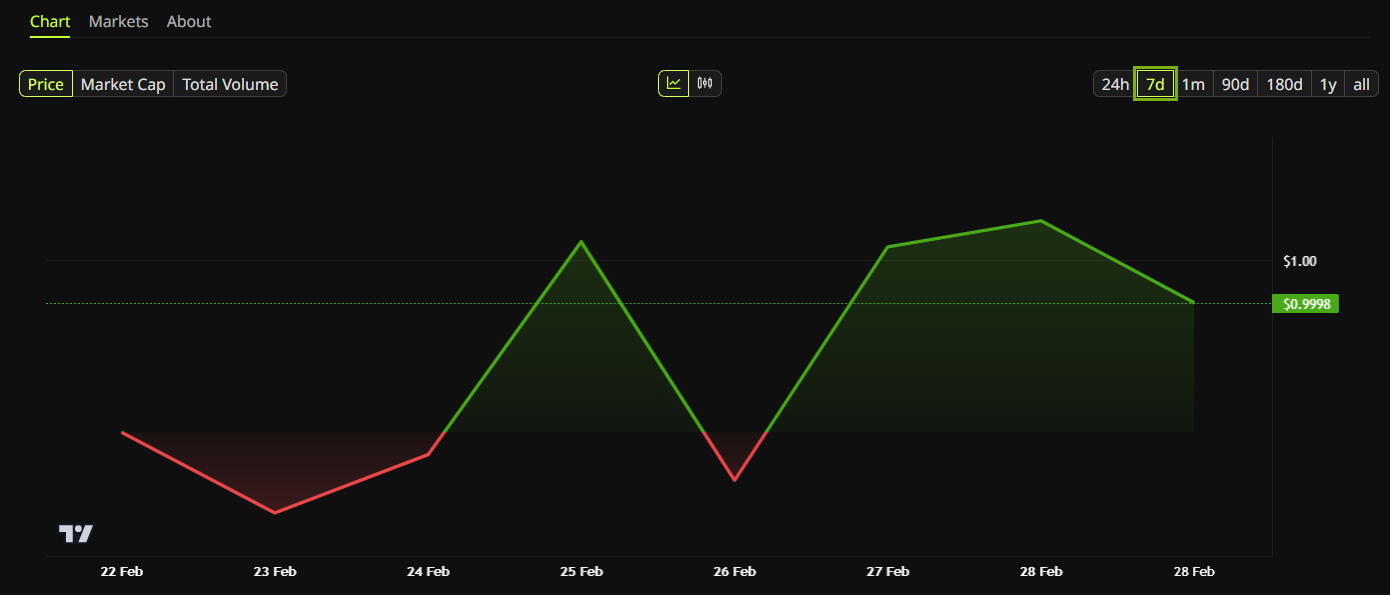Select the Chart tab
This screenshot has width=1390, height=595.
click(x=50, y=21)
